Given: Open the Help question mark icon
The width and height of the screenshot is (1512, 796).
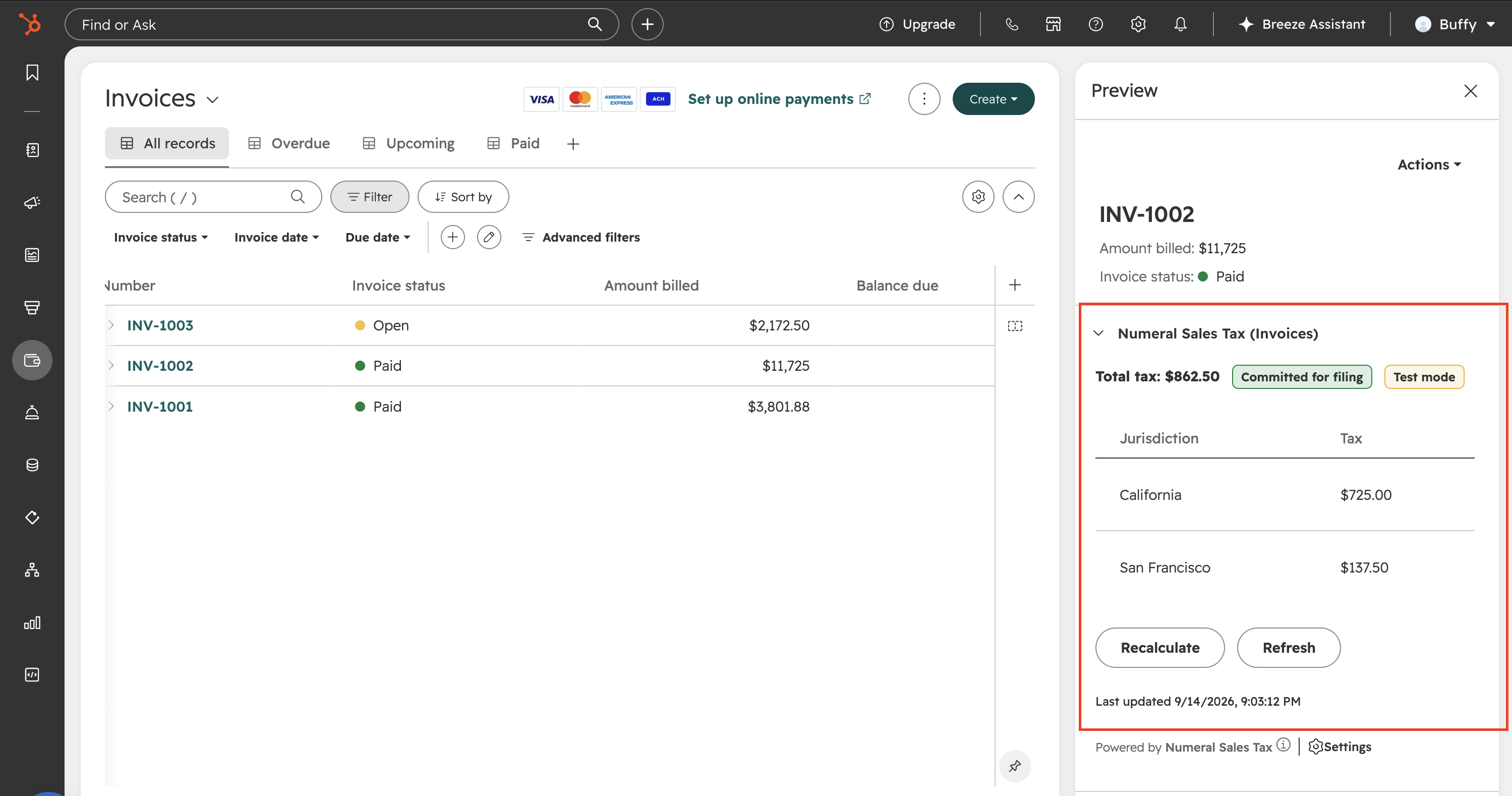Looking at the screenshot, I should pos(1096,24).
